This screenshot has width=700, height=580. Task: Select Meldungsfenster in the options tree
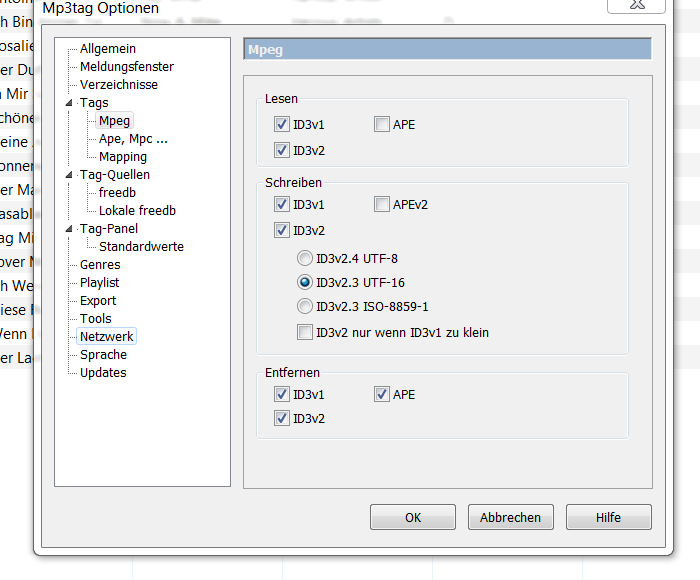pyautogui.click(x=127, y=67)
